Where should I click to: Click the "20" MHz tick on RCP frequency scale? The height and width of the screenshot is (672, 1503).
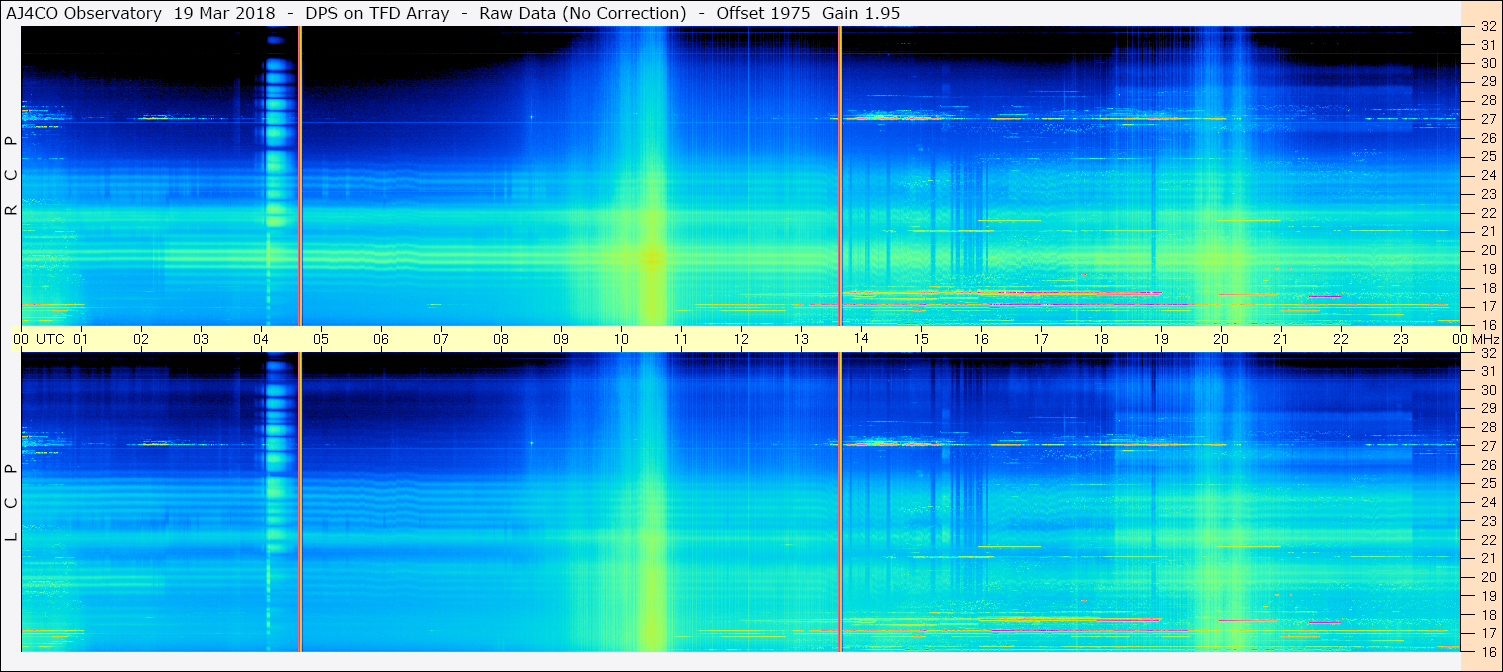pyautogui.click(x=1487, y=250)
